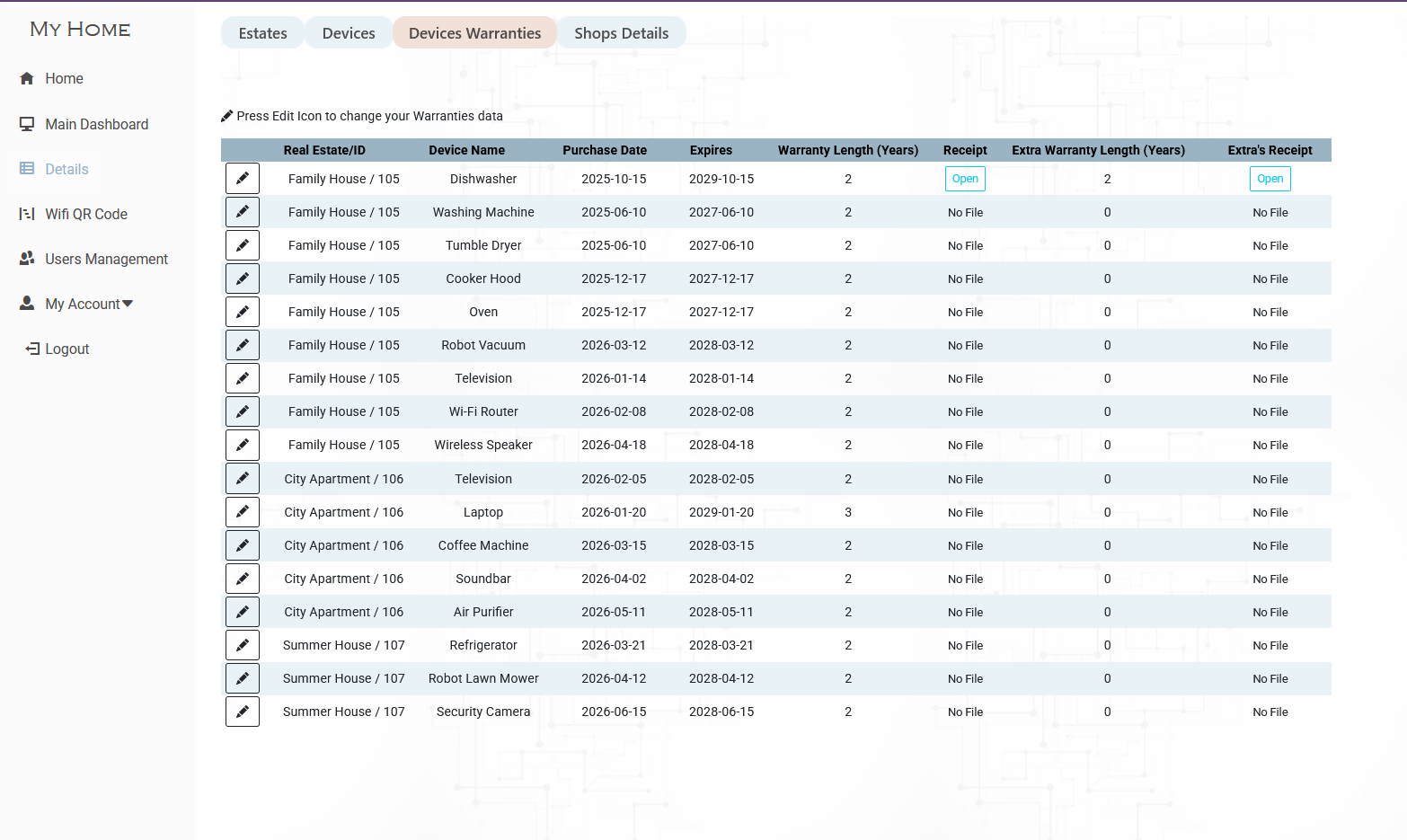
Task: Open the Dishwasher receipt file
Action: (x=965, y=179)
